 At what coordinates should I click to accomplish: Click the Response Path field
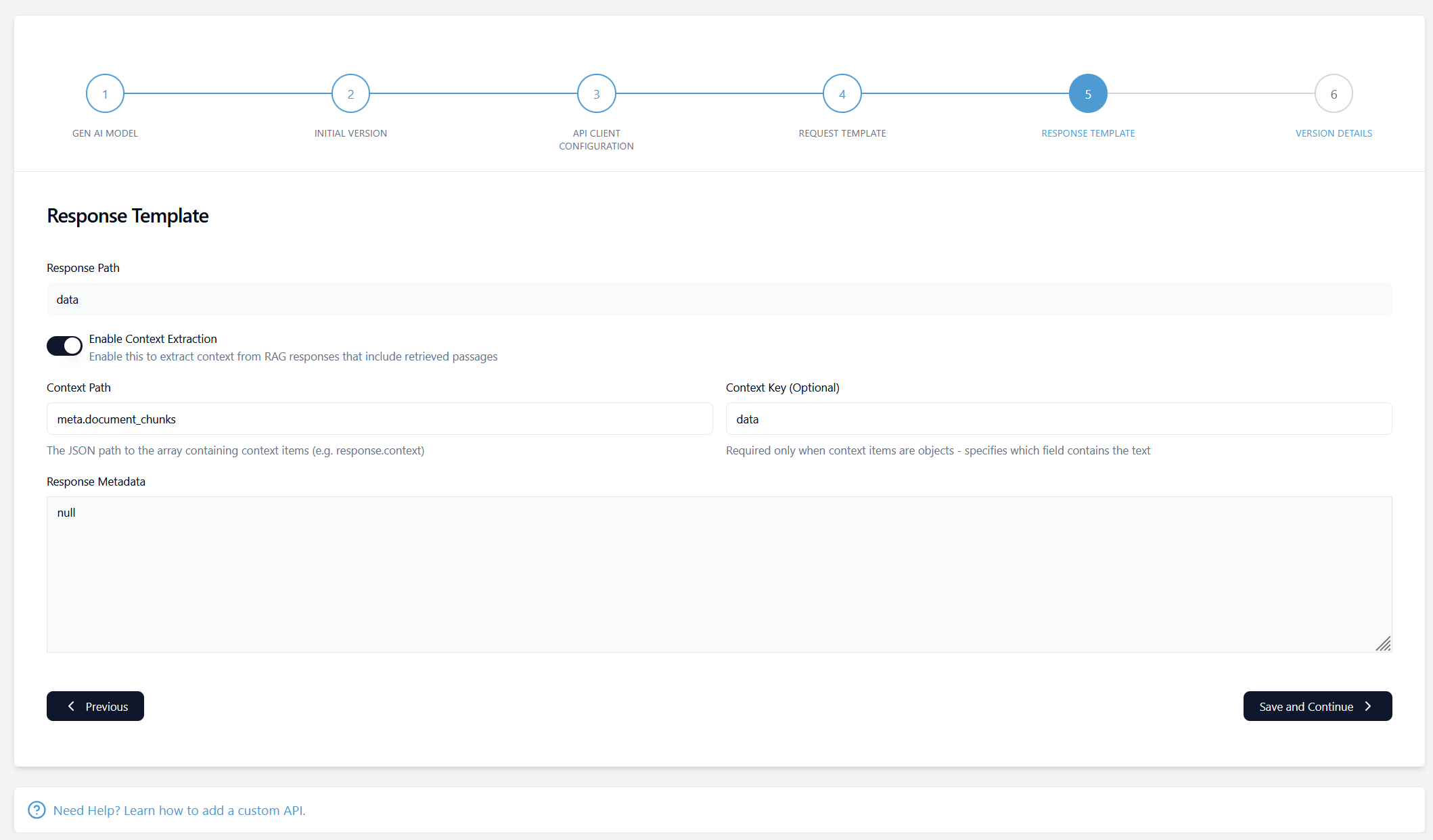719,299
